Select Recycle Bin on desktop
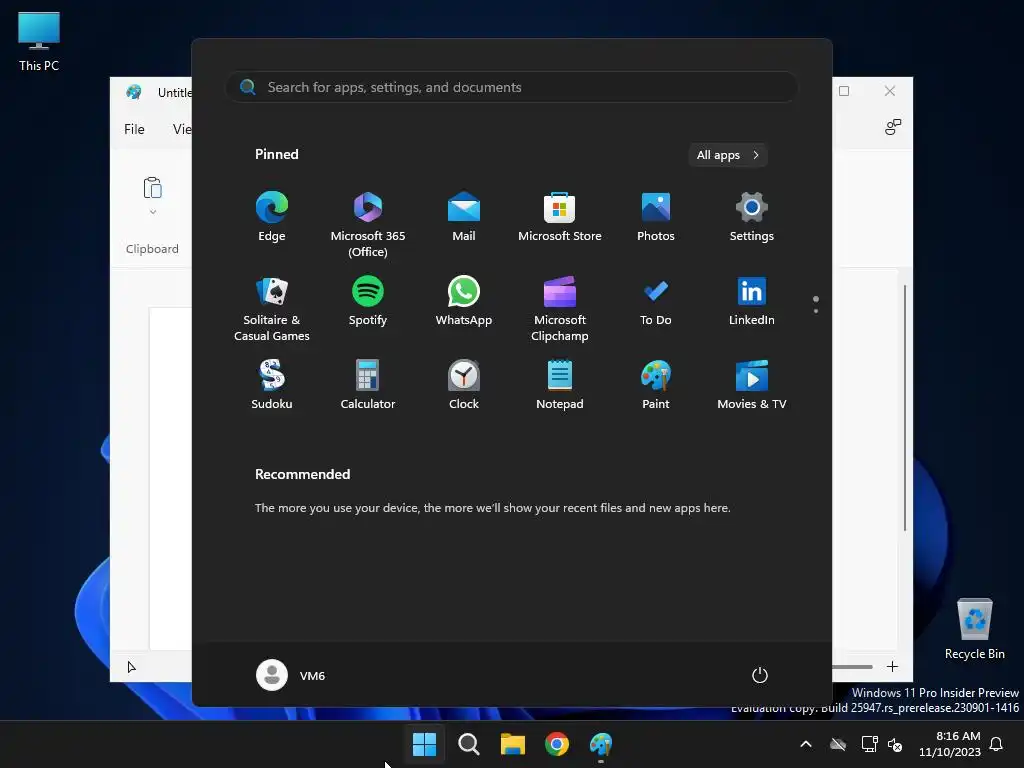Screen dimensions: 1024x768 (x=974, y=629)
